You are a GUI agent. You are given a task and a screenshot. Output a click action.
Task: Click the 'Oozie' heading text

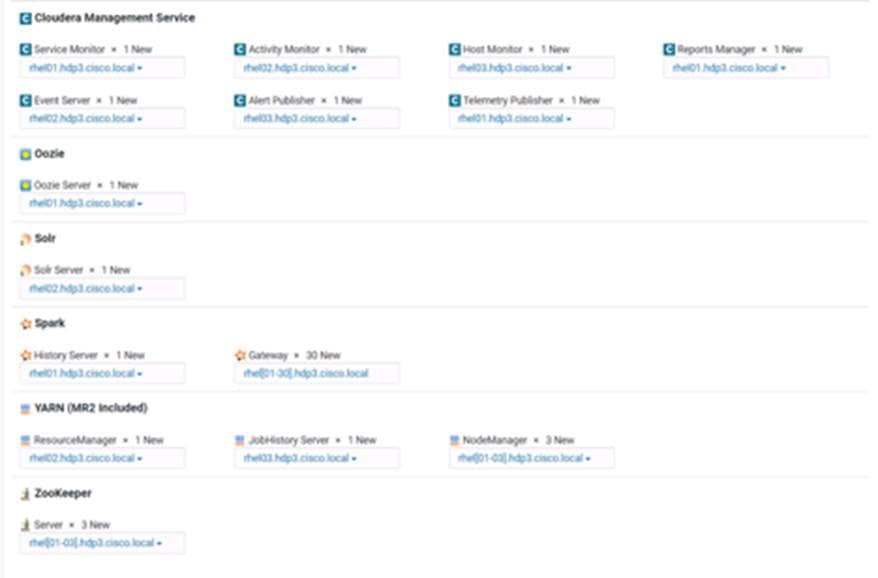click(49, 153)
